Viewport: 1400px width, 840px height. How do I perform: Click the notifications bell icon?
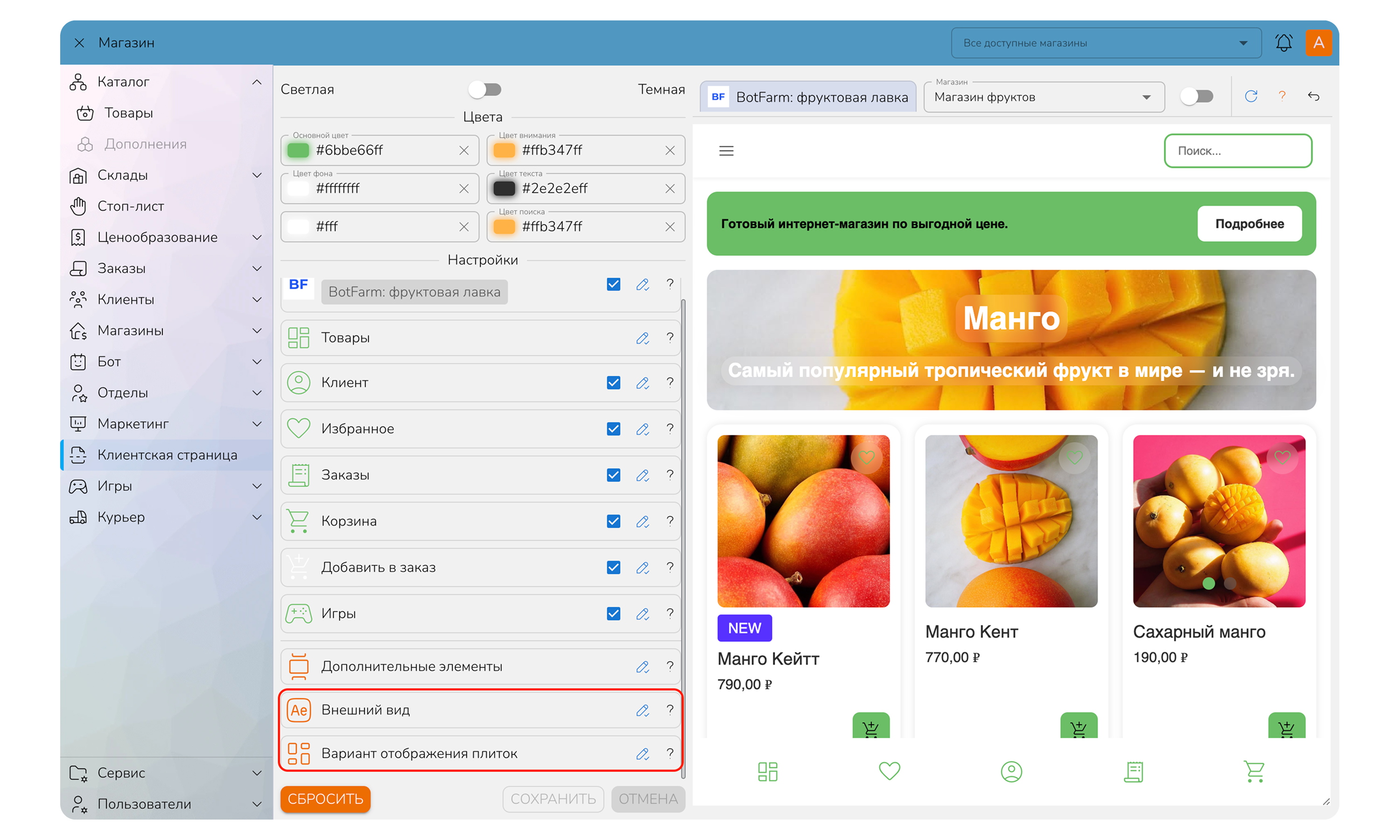1283,42
